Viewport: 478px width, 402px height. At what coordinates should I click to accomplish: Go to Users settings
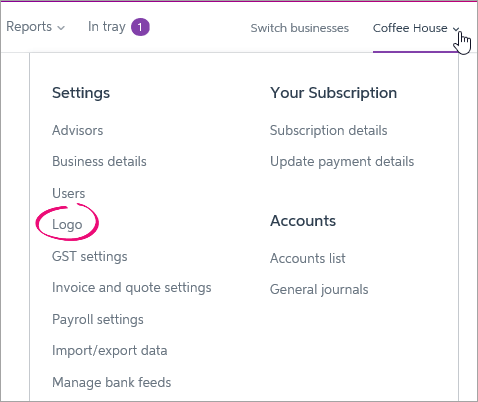(69, 193)
